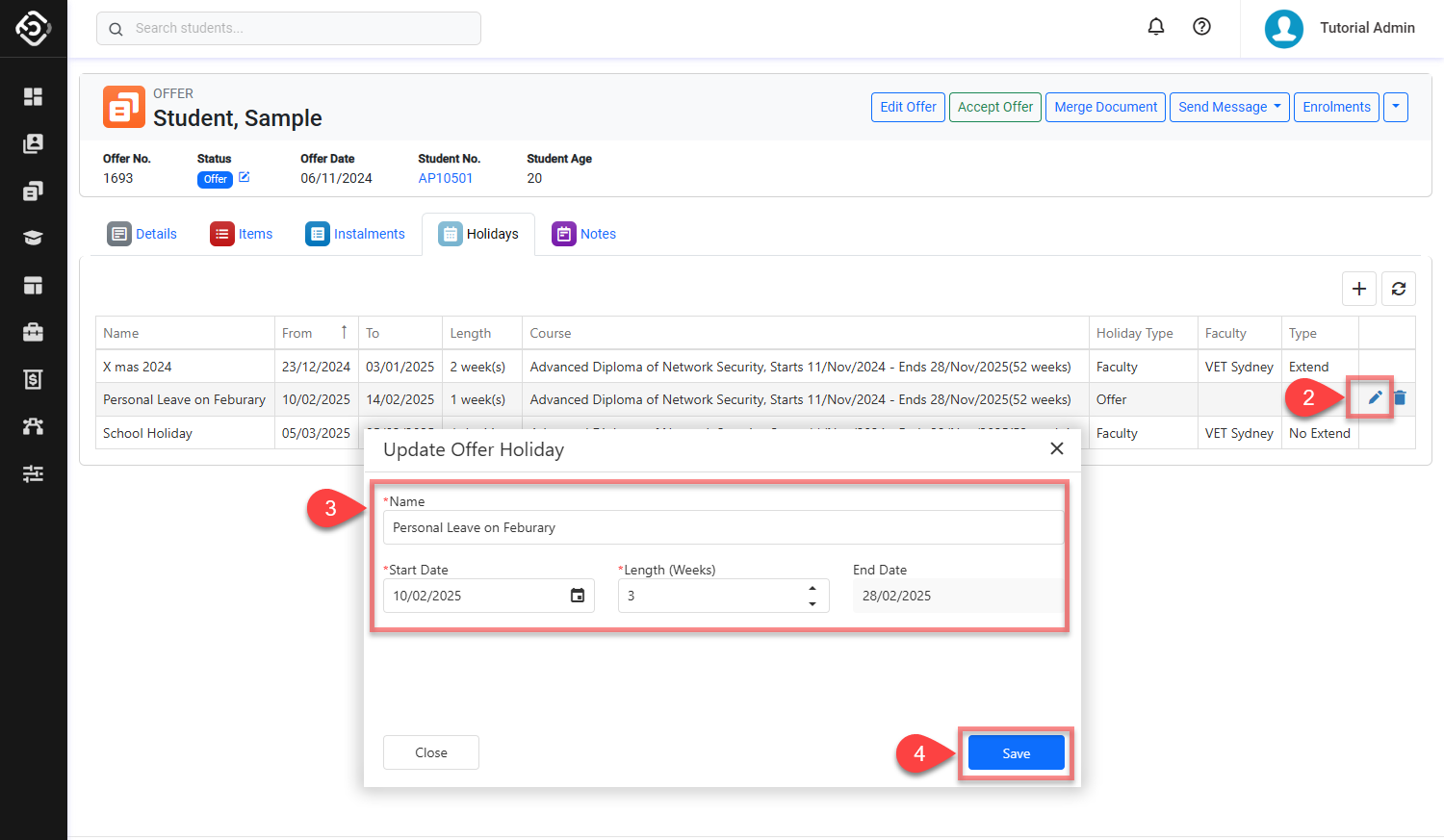Image resolution: width=1444 pixels, height=840 pixels.
Task: Click the holiday Name input field
Action: coord(722,527)
